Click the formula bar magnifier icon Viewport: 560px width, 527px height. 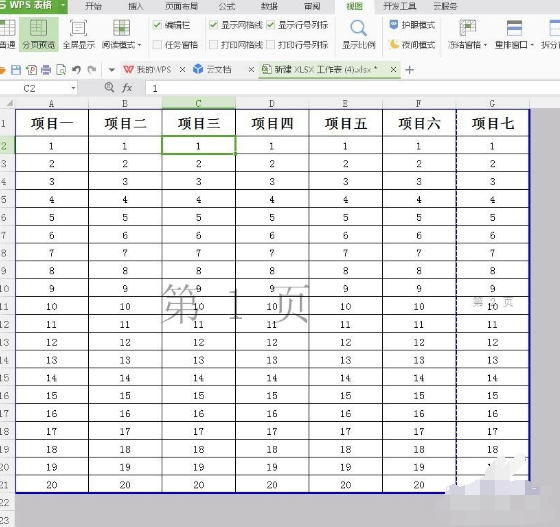click(x=109, y=87)
